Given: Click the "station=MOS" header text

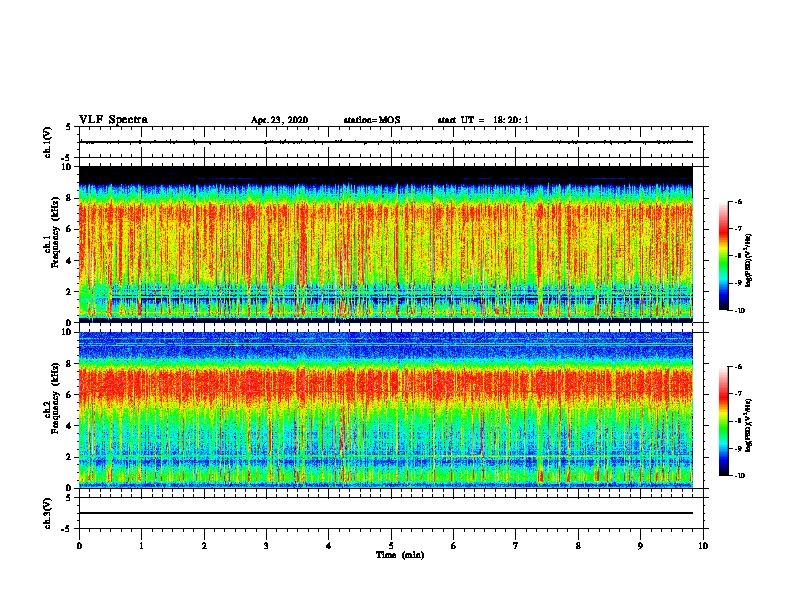Looking at the screenshot, I should 372,120.
